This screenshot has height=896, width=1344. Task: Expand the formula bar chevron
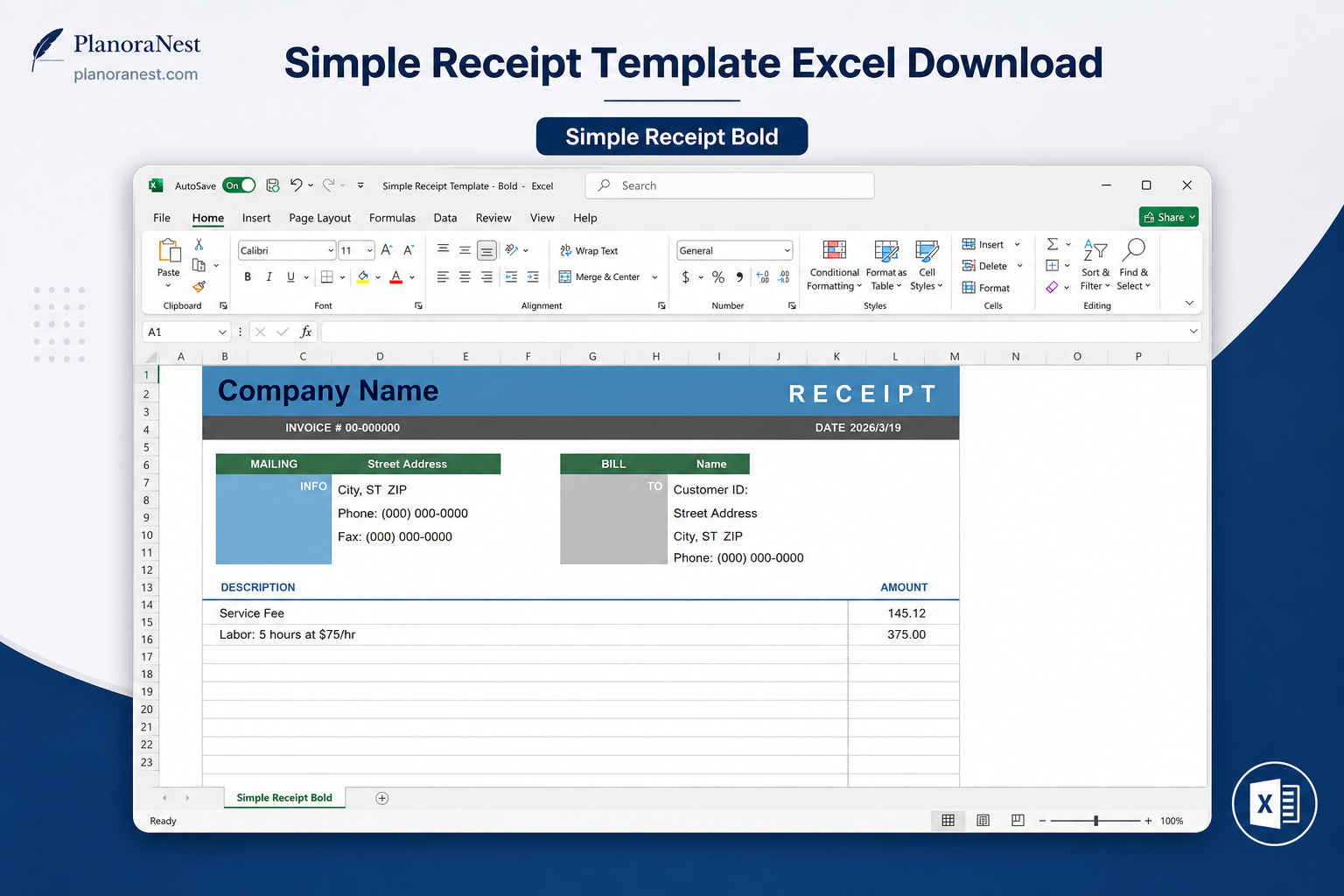click(1193, 332)
